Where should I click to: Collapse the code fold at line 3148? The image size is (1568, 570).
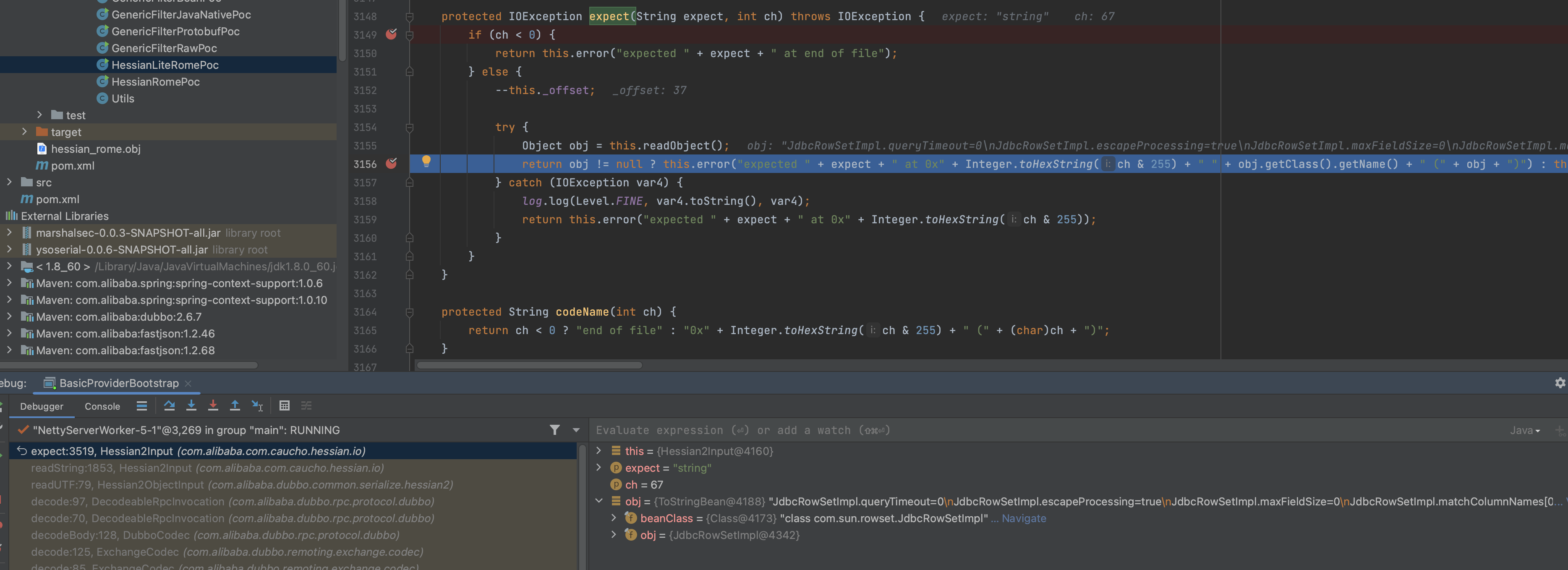point(410,17)
